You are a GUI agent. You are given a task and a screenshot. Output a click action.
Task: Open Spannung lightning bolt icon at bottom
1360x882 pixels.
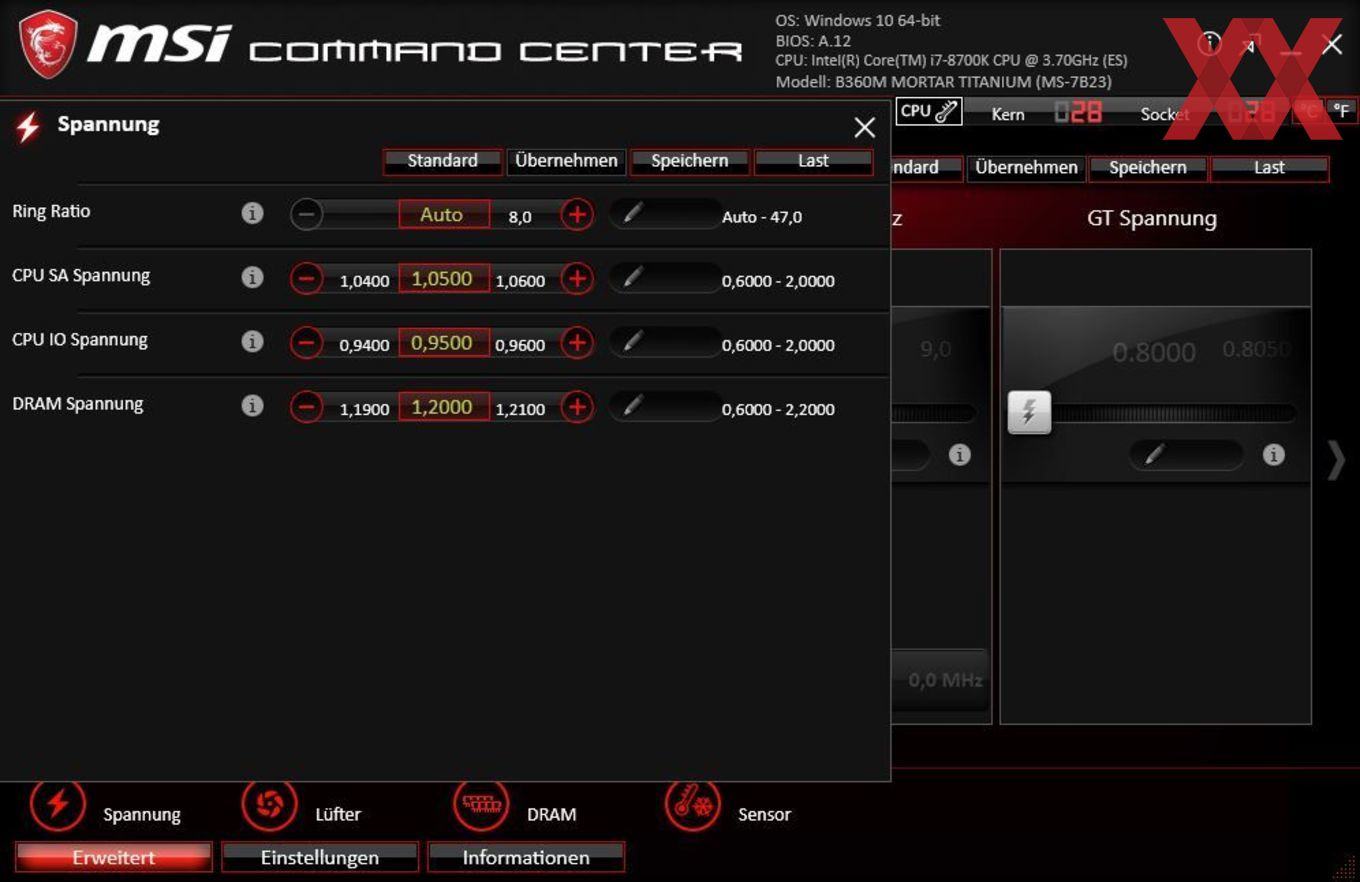coord(58,804)
